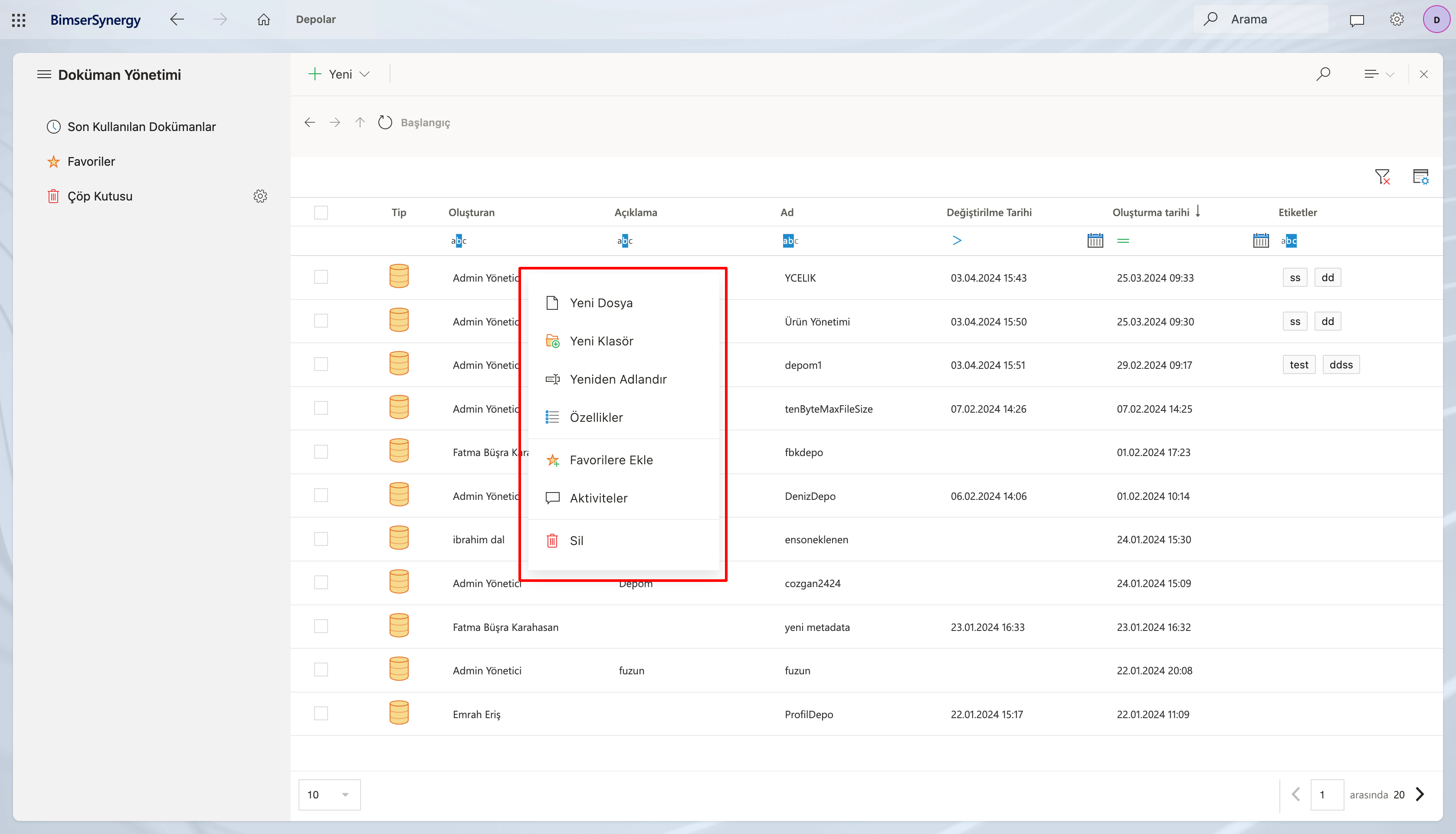The image size is (1456, 834).
Task: Click the ensoneklenen name cell
Action: tap(816, 539)
